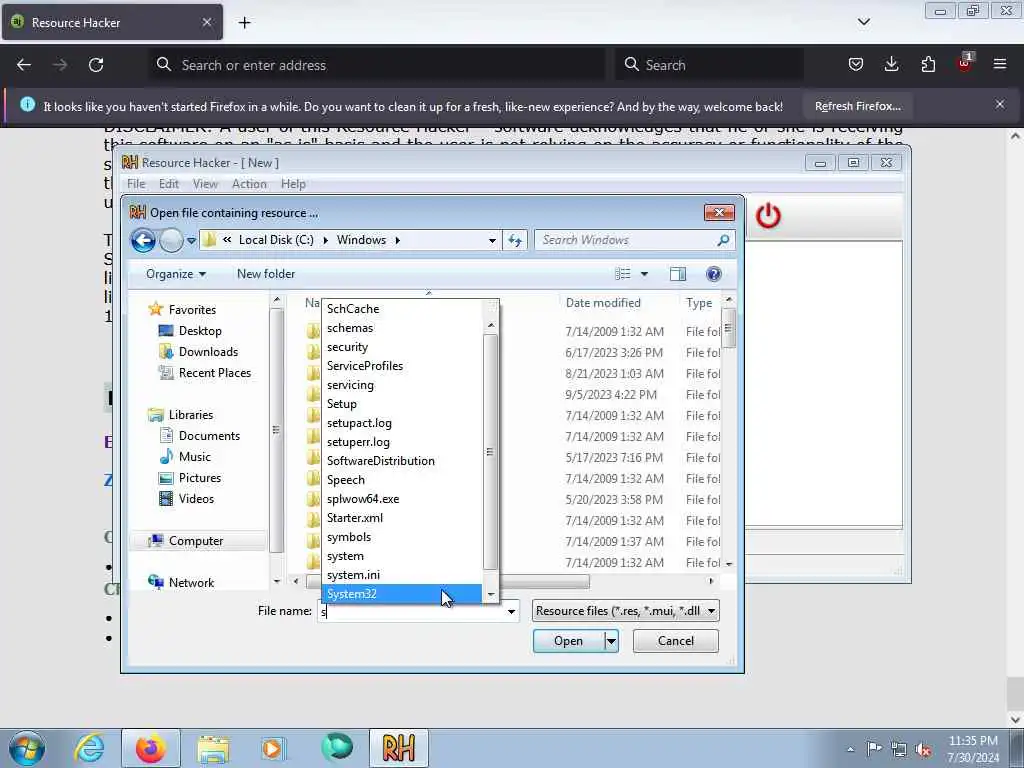Choose symbols from autocomplete list
The width and height of the screenshot is (1024, 768).
[402, 537]
